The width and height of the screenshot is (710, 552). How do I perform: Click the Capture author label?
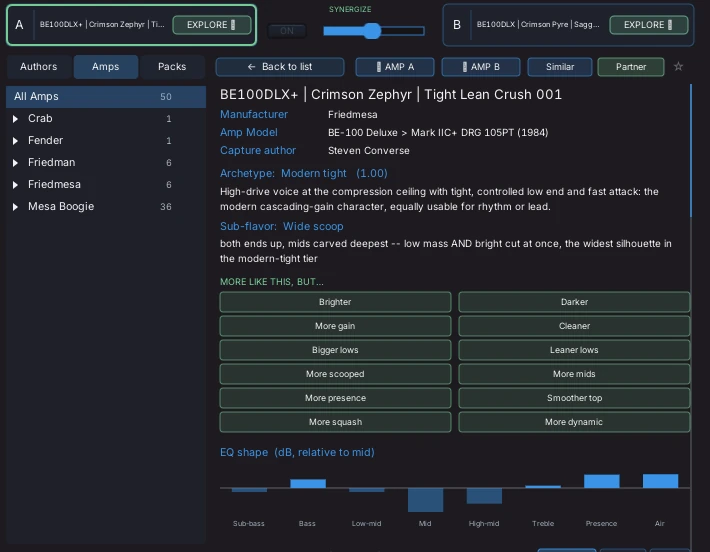coord(258,150)
